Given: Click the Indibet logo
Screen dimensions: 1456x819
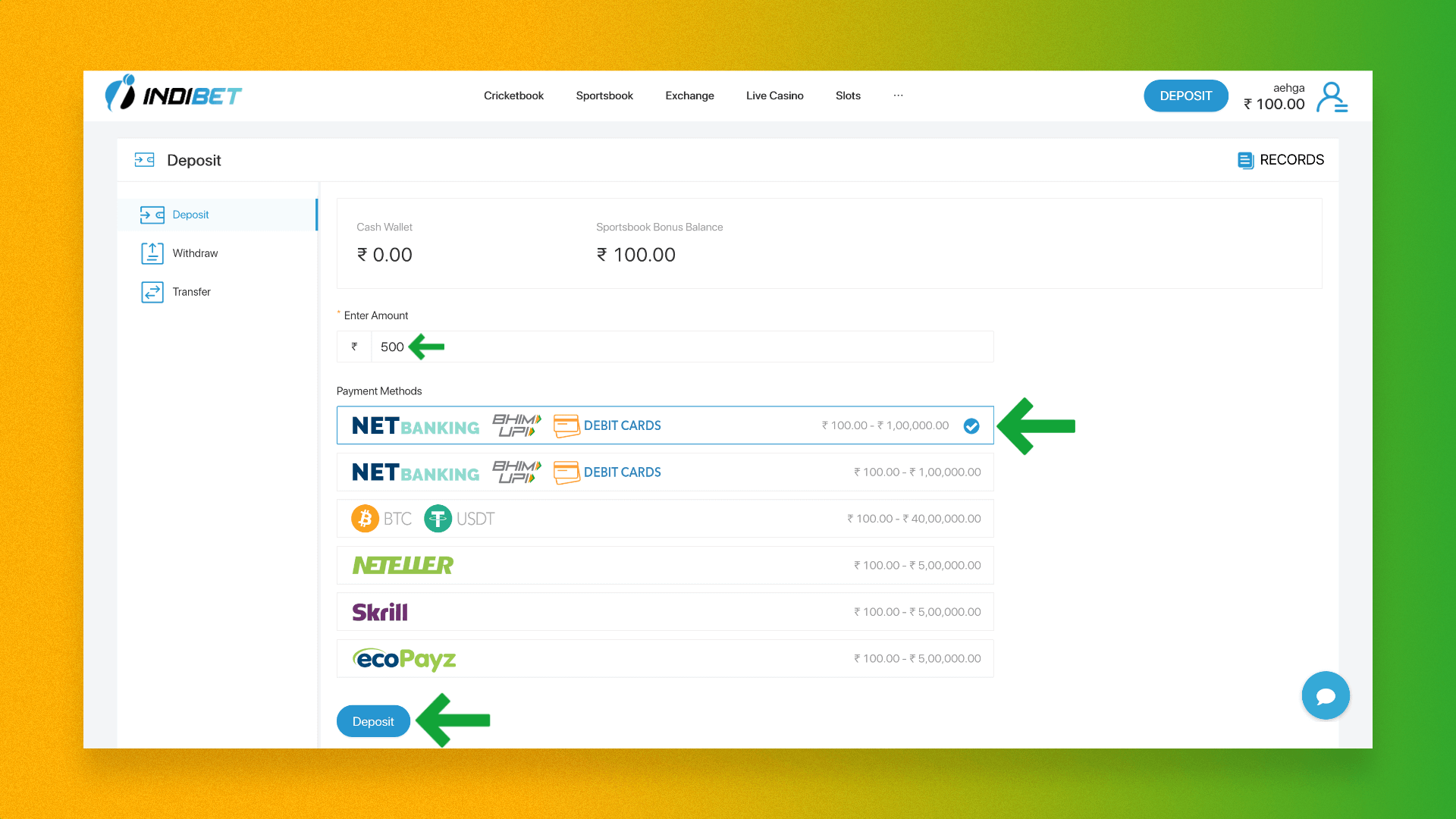Looking at the screenshot, I should point(173,94).
